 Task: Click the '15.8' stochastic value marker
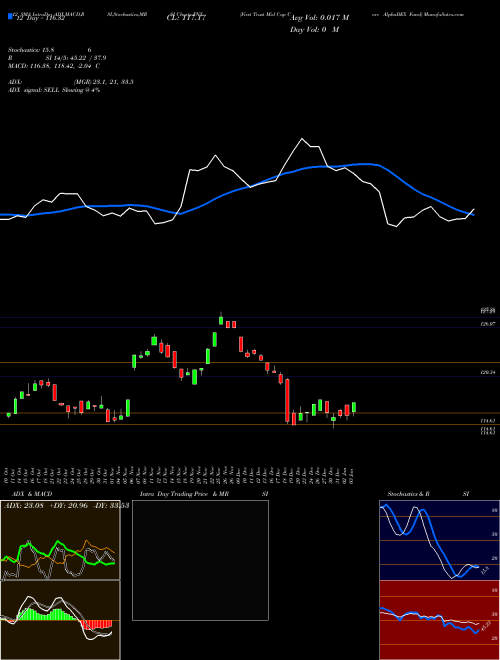(484, 570)
